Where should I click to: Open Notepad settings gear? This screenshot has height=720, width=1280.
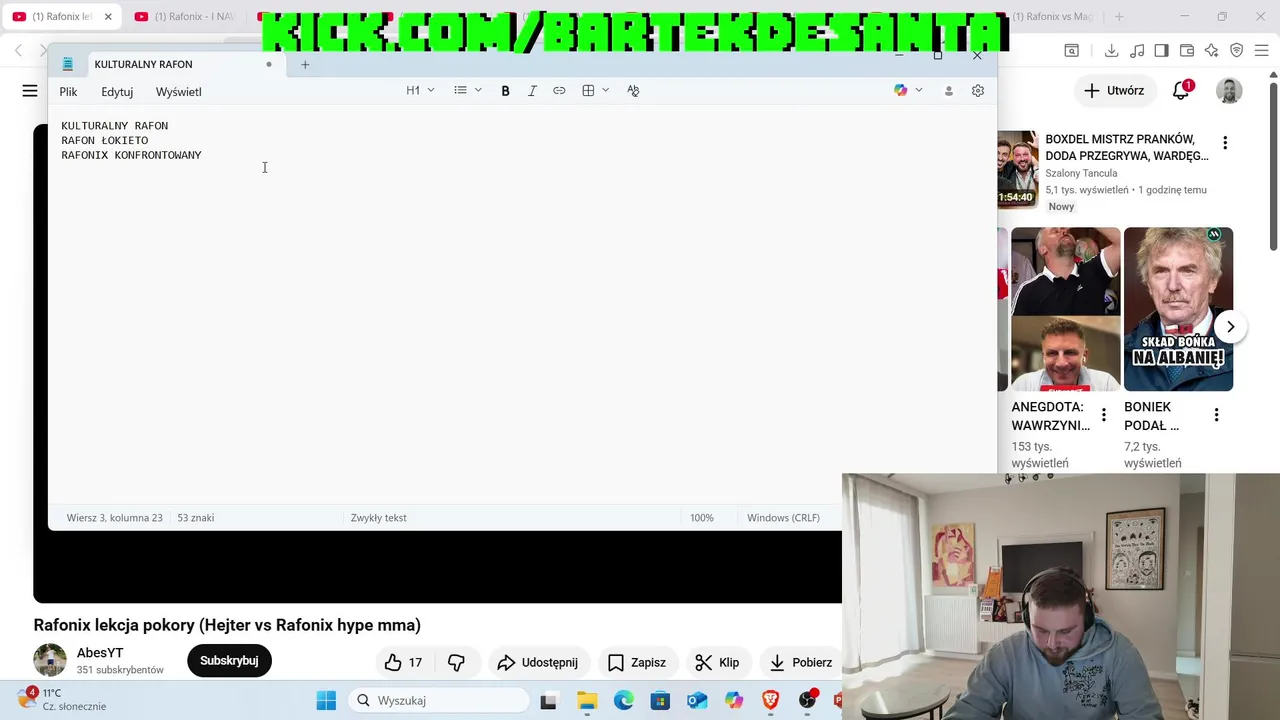pyautogui.click(x=978, y=91)
